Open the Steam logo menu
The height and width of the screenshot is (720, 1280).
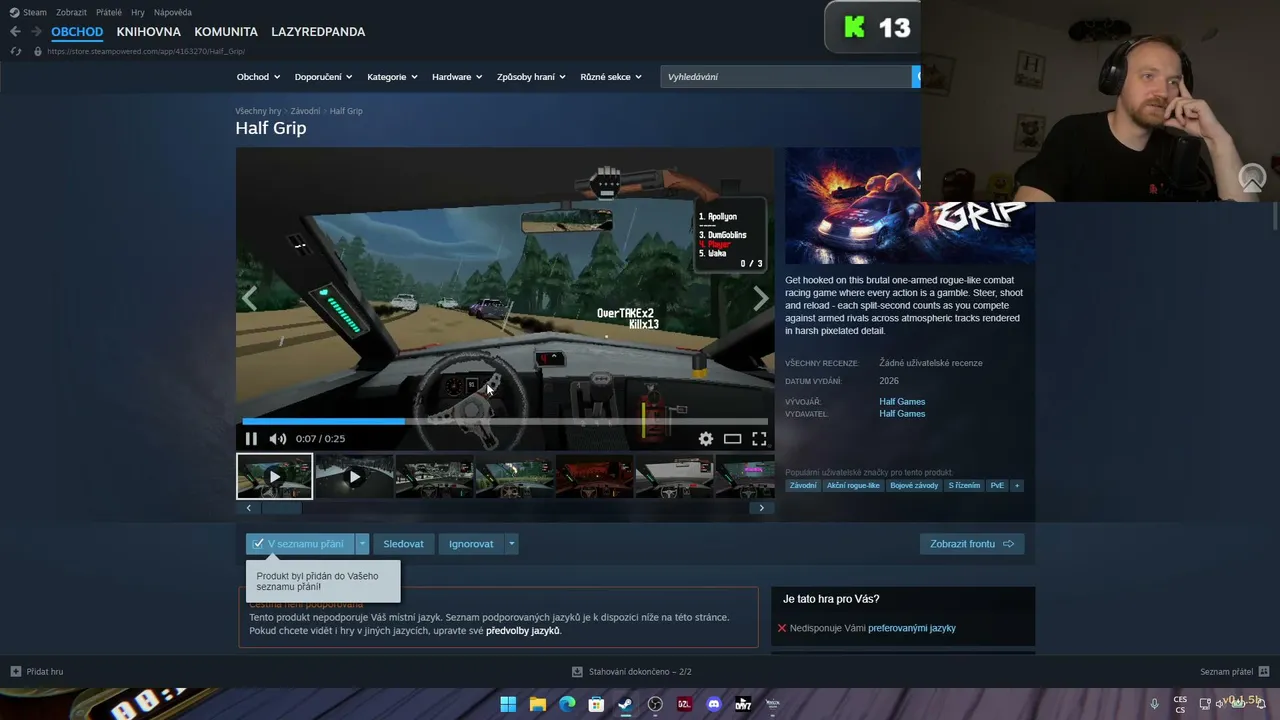coord(28,12)
